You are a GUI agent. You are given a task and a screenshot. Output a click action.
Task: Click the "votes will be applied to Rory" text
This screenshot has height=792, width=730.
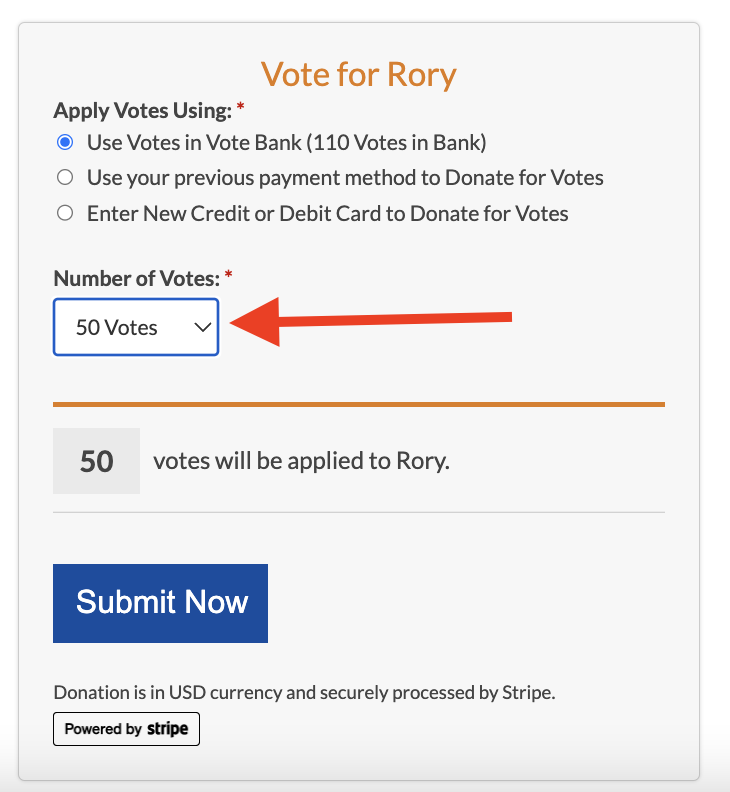click(x=301, y=461)
